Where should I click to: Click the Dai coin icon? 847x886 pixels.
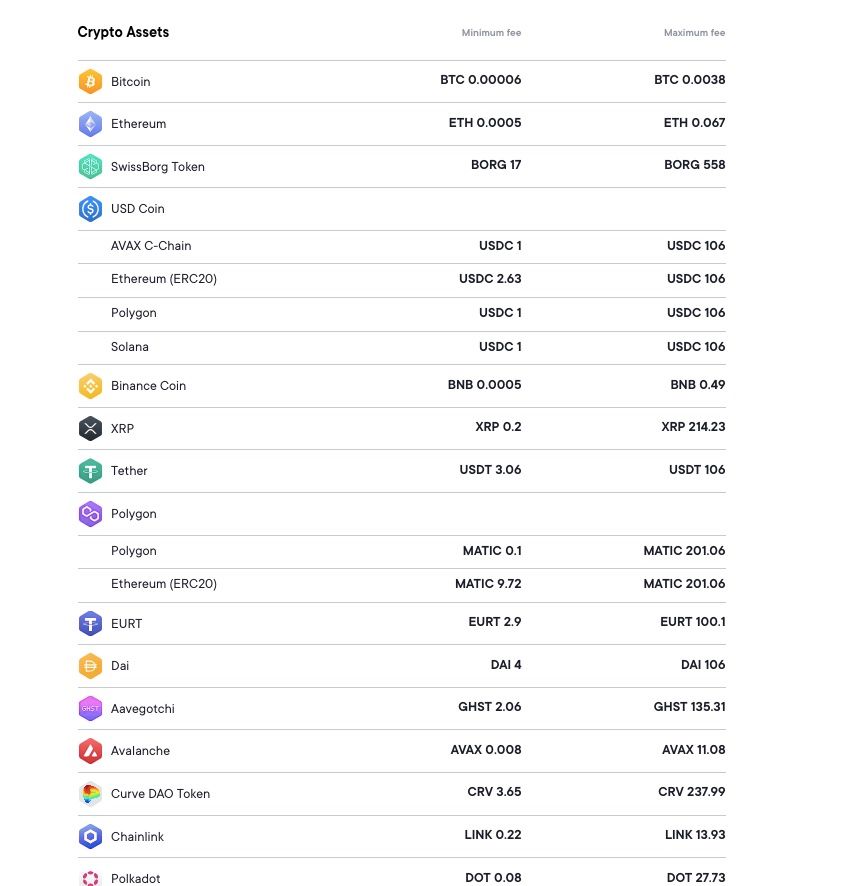click(90, 666)
